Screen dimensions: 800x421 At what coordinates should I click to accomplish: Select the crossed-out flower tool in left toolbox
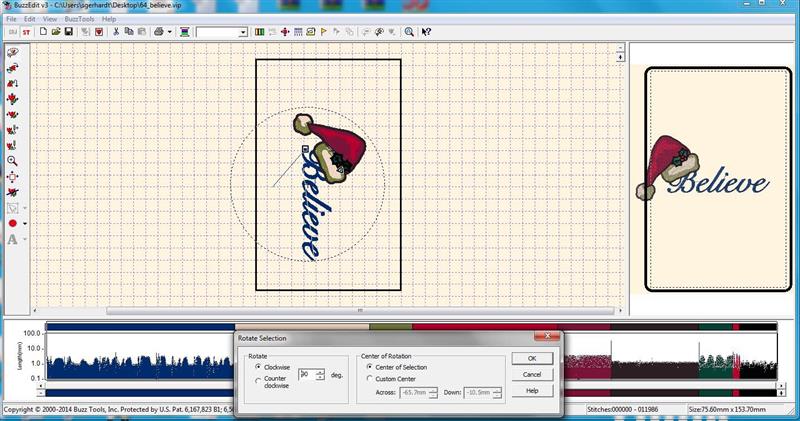(13, 192)
